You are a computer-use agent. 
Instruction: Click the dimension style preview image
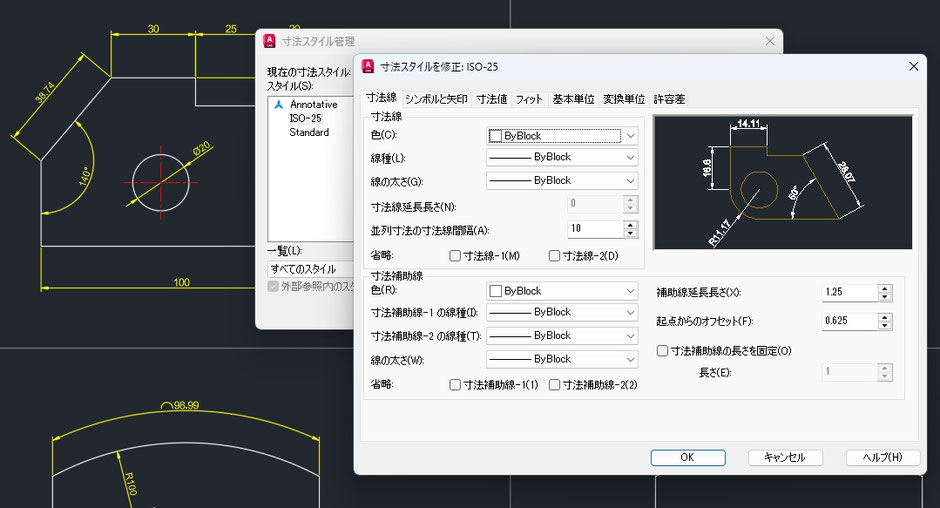pos(783,182)
